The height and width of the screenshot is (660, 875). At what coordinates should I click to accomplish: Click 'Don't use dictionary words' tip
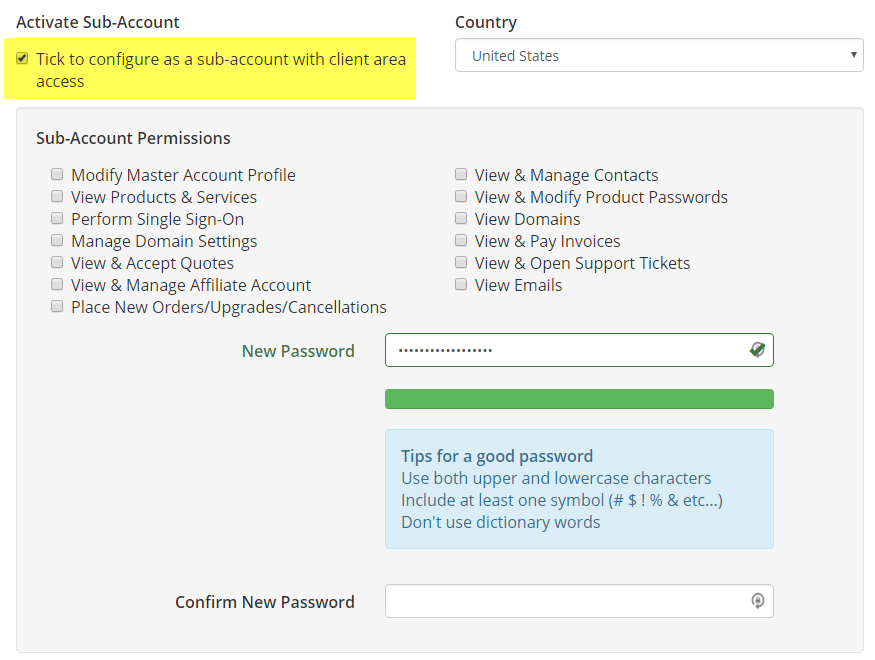click(x=501, y=522)
